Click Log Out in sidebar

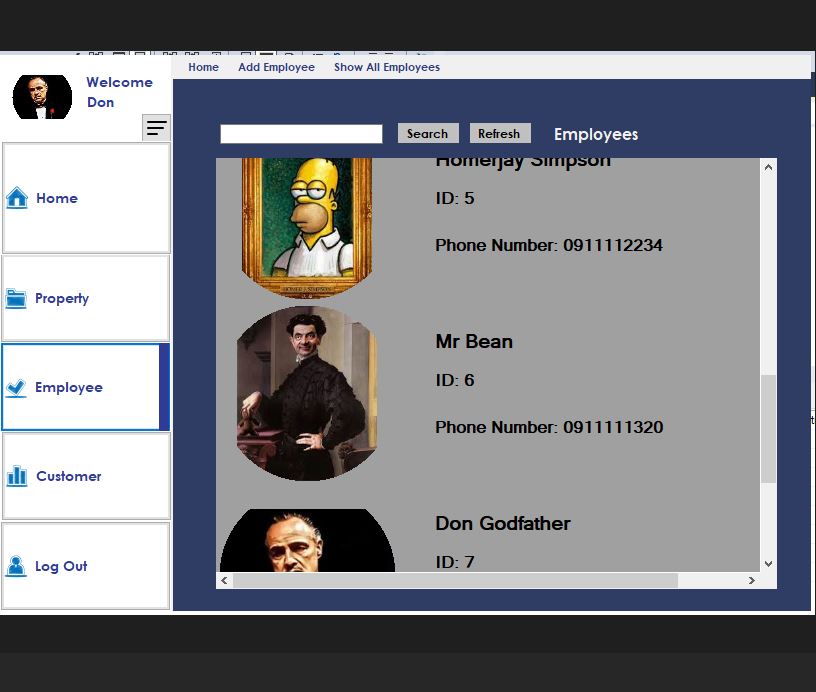point(86,566)
